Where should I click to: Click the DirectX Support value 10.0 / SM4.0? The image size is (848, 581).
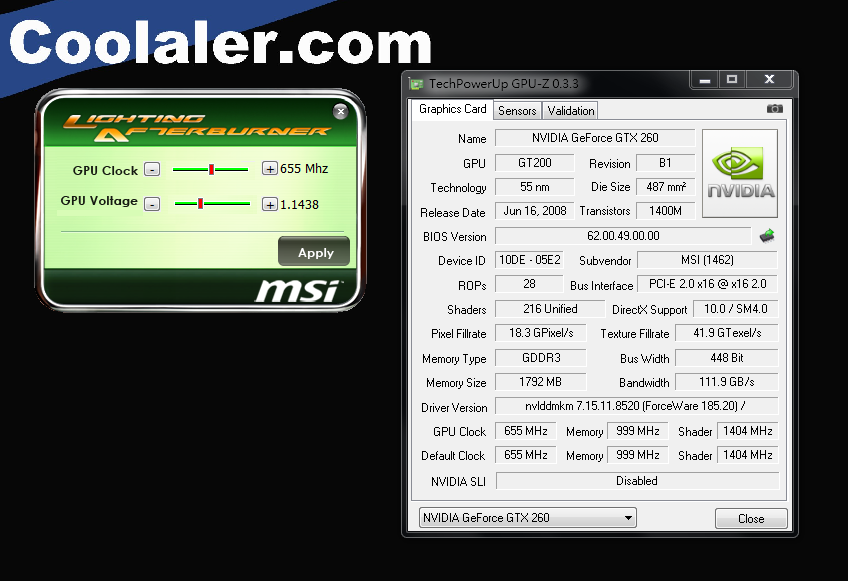click(x=736, y=309)
